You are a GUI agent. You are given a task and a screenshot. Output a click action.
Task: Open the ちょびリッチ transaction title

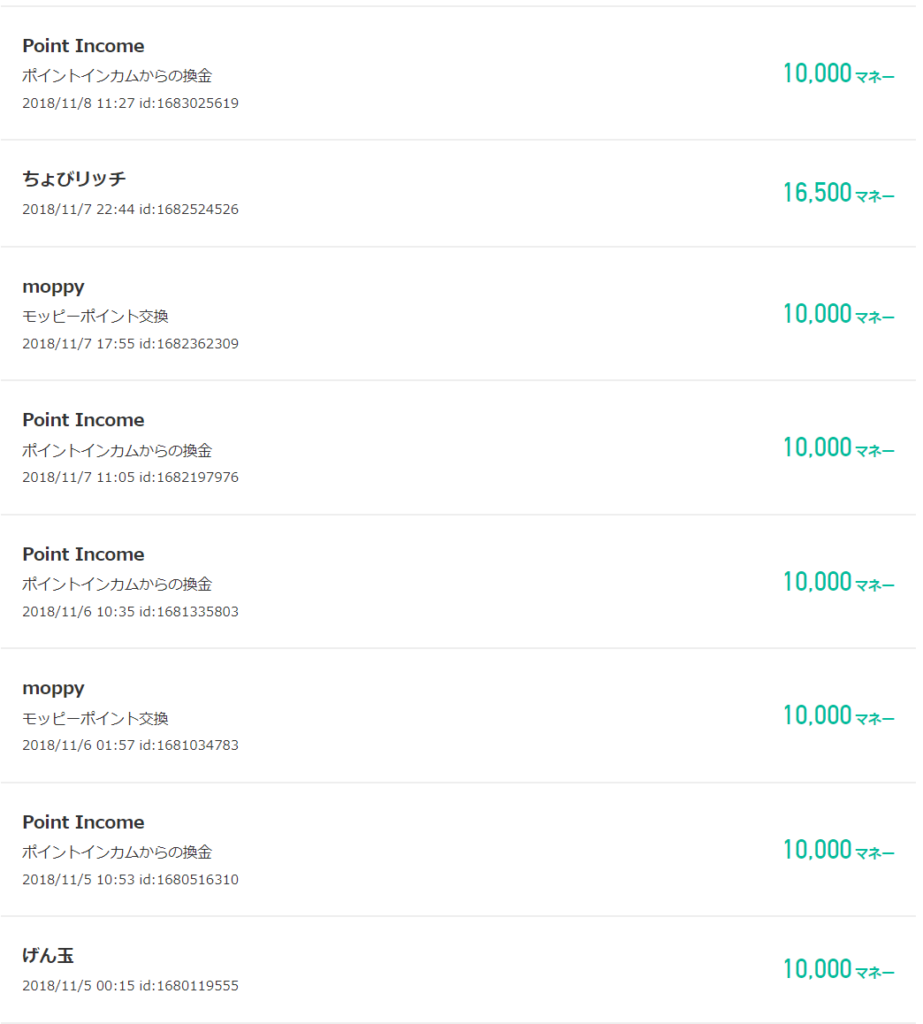[74, 179]
